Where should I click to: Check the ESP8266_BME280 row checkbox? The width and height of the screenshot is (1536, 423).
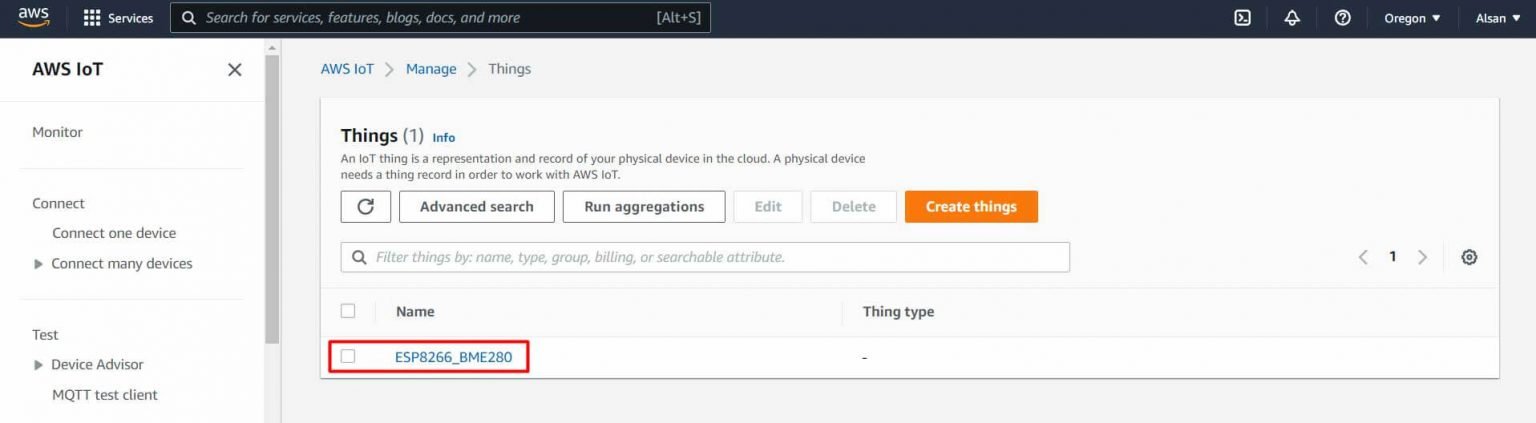tap(348, 356)
